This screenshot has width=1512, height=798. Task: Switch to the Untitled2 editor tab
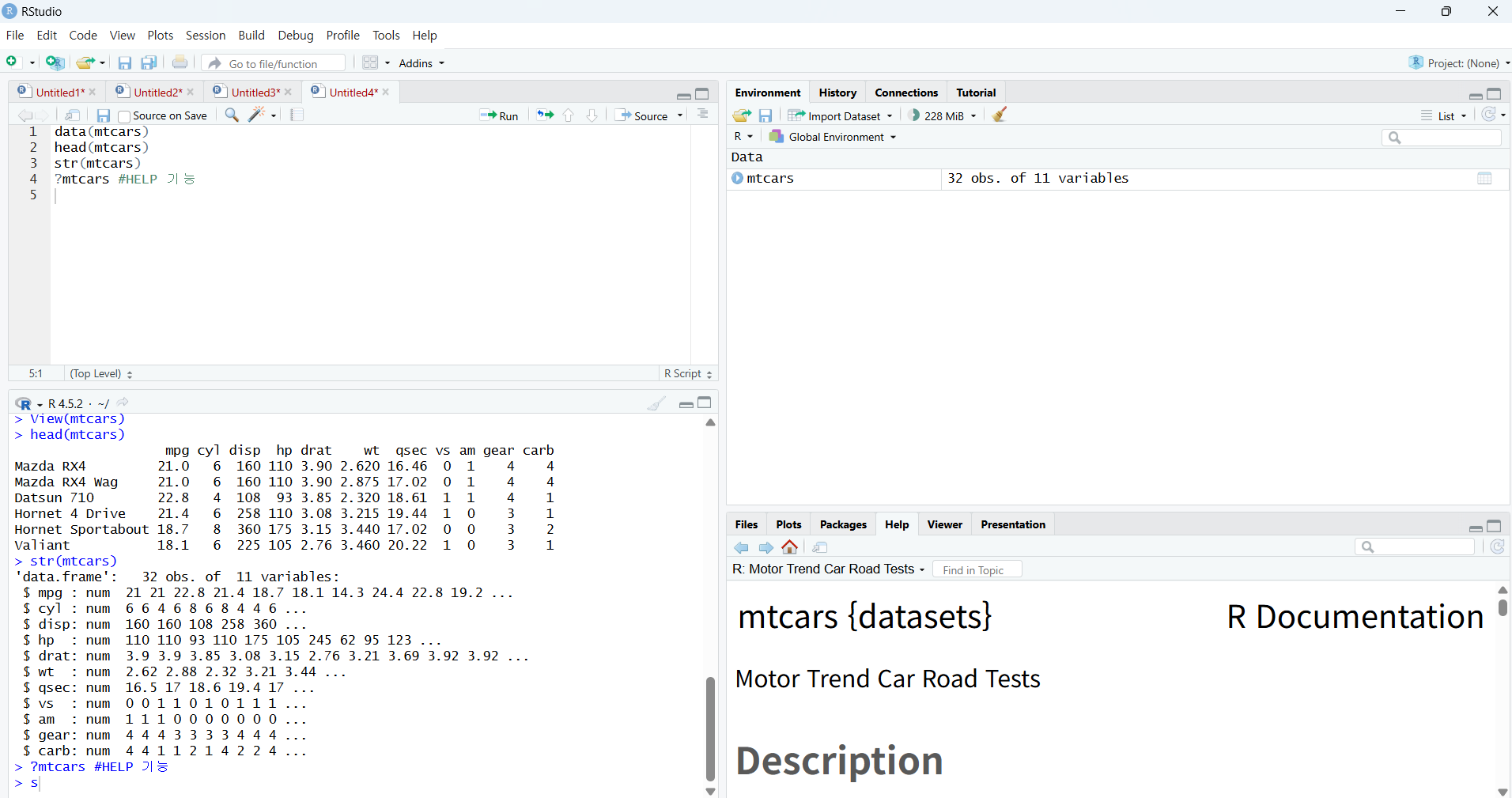coord(158,93)
